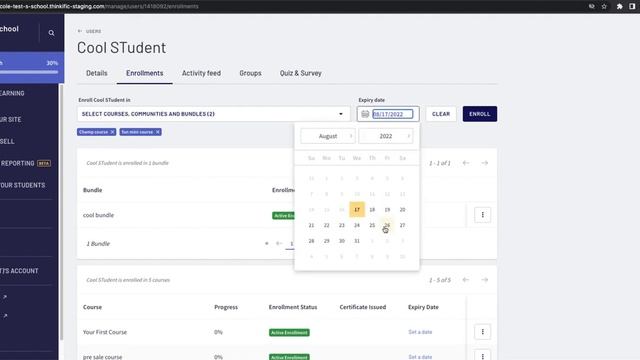Click Set a date for pre sale course
Screen dimensions: 640x360
click(x=420, y=357)
